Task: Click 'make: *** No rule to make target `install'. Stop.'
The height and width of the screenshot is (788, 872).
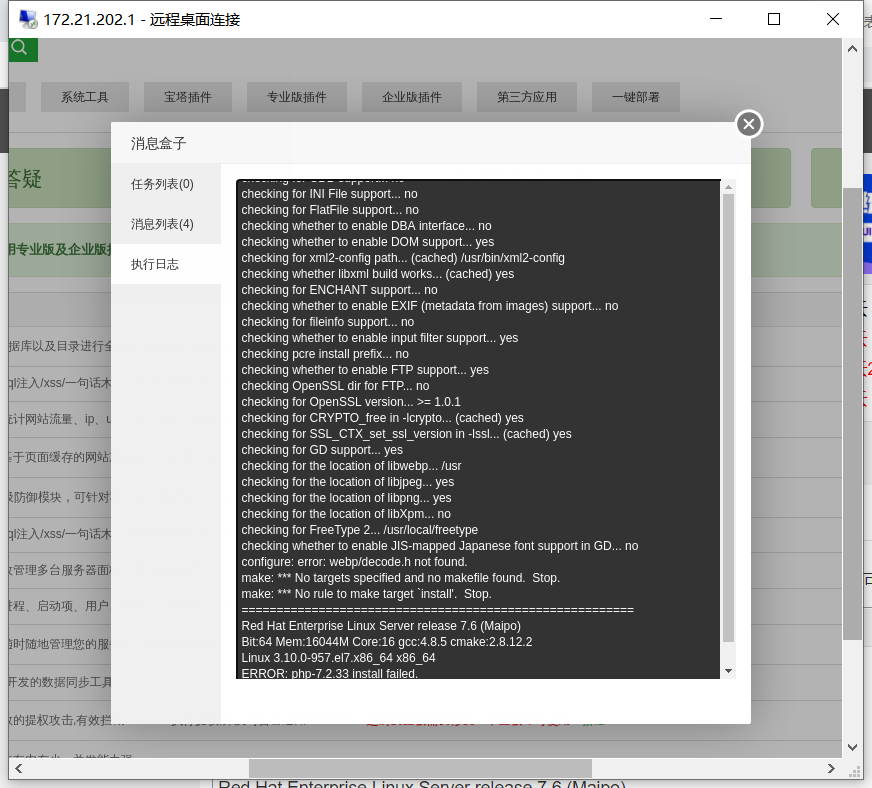Action: (x=366, y=594)
